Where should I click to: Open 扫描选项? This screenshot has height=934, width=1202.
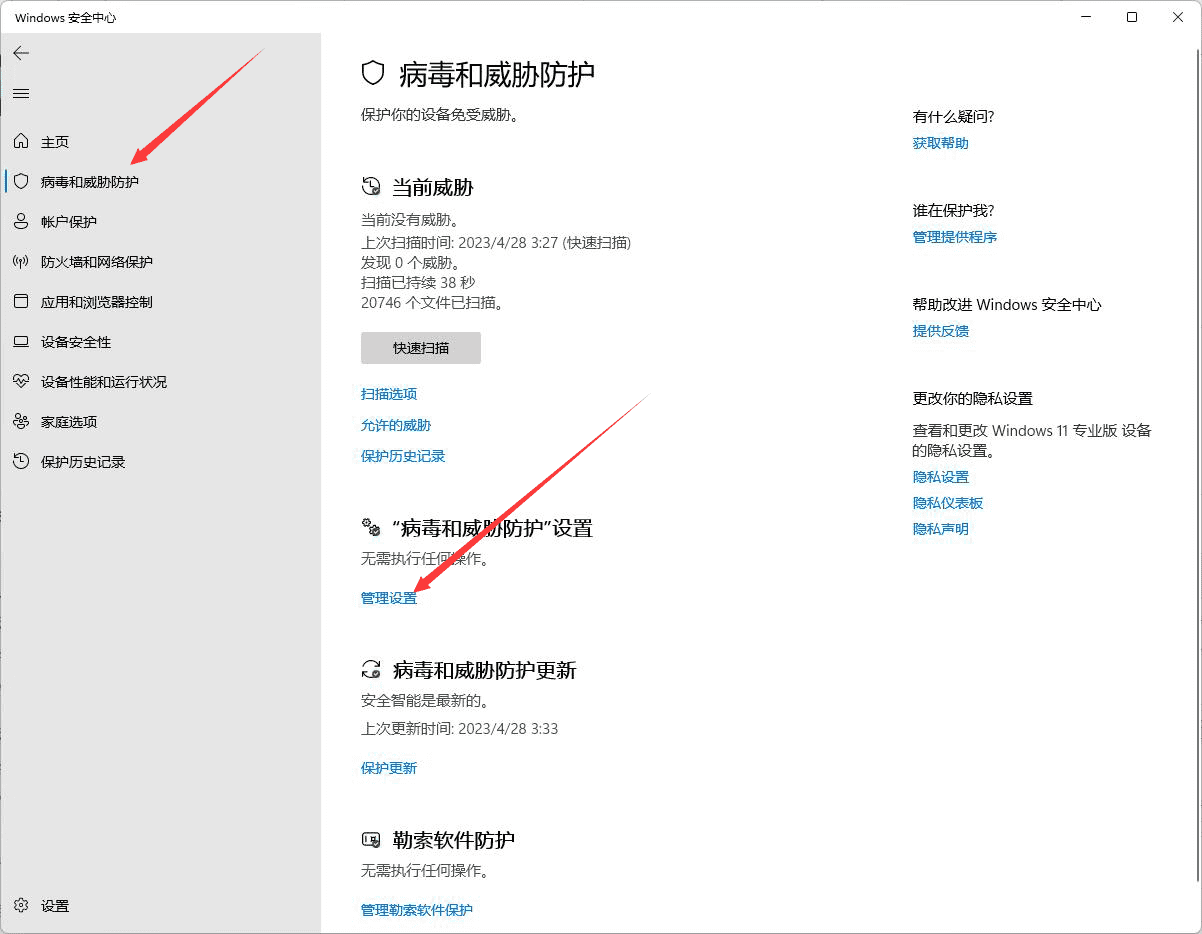pos(389,394)
